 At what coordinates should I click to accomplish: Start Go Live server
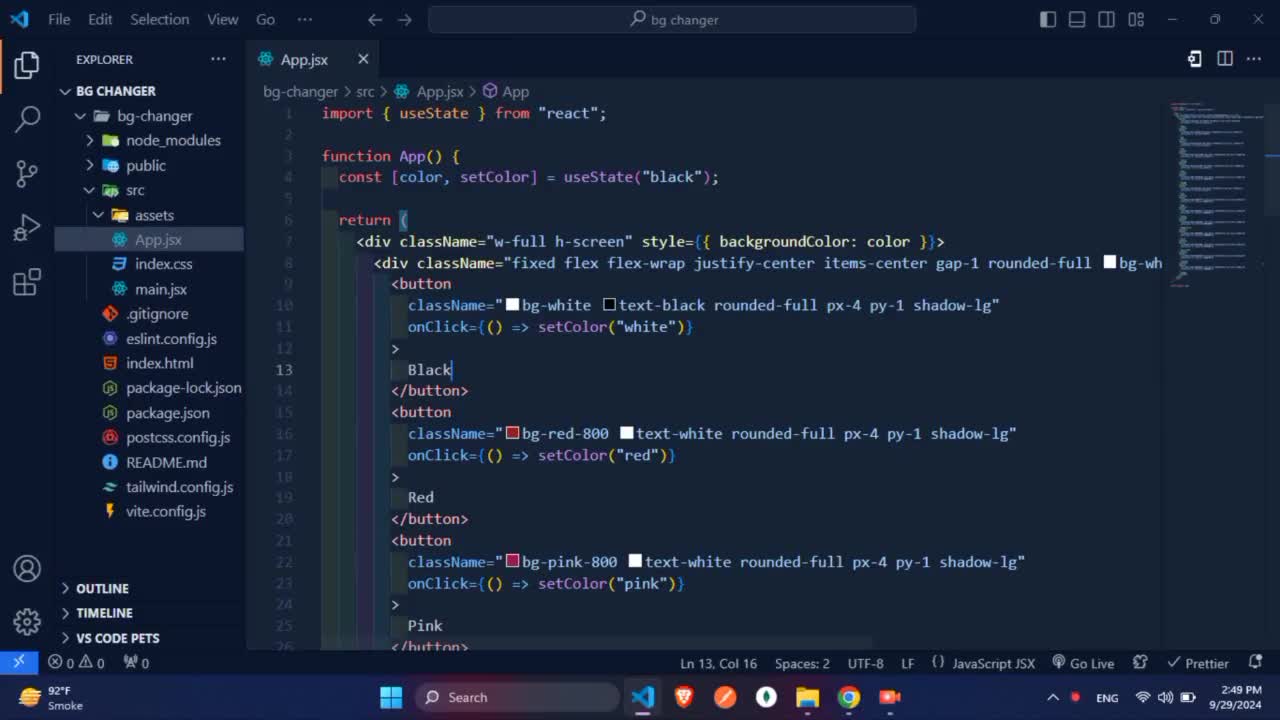pos(1083,663)
